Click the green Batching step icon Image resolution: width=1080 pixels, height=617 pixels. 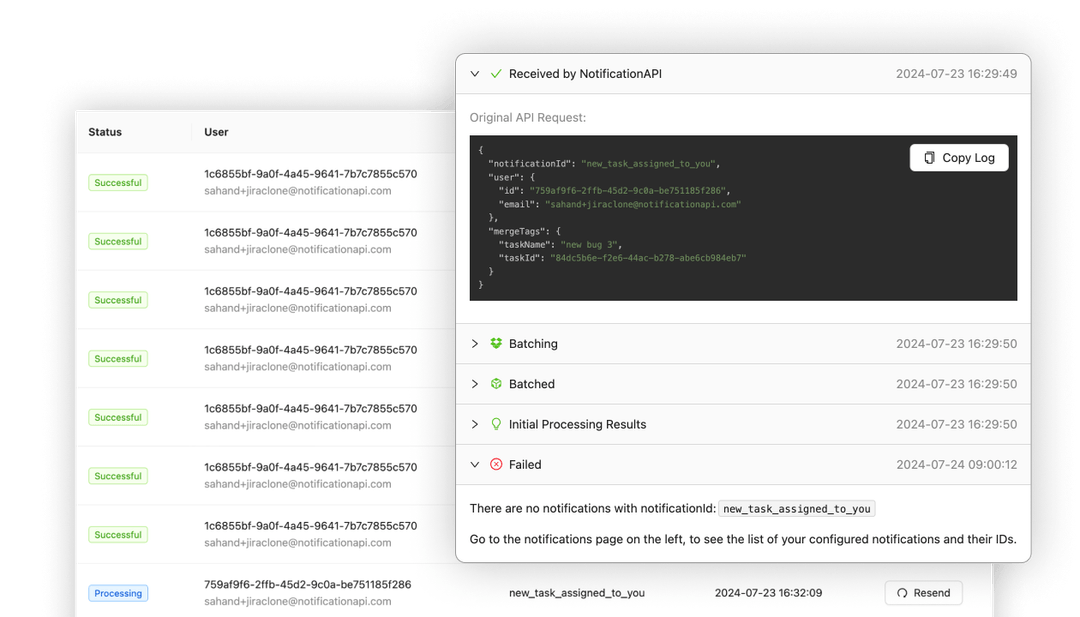click(x=496, y=343)
